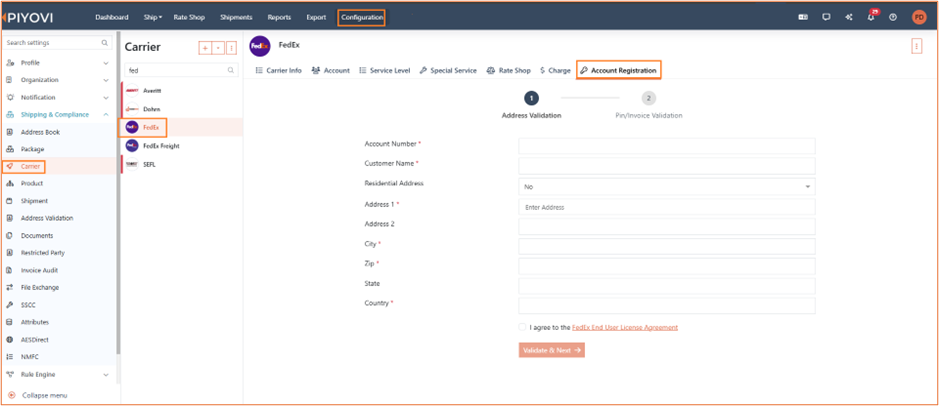Click search icon in carrier filter box
This screenshot has height=406, width=939.
click(x=231, y=70)
